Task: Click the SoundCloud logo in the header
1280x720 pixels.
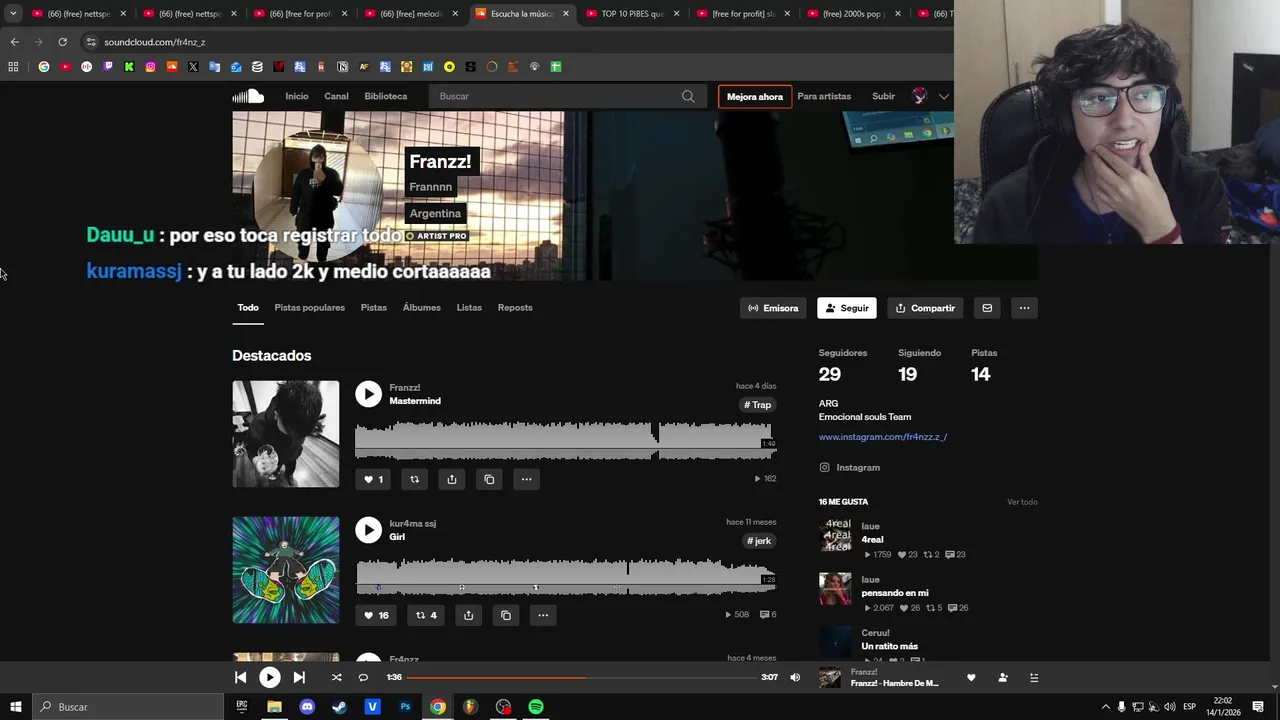Action: point(248,96)
